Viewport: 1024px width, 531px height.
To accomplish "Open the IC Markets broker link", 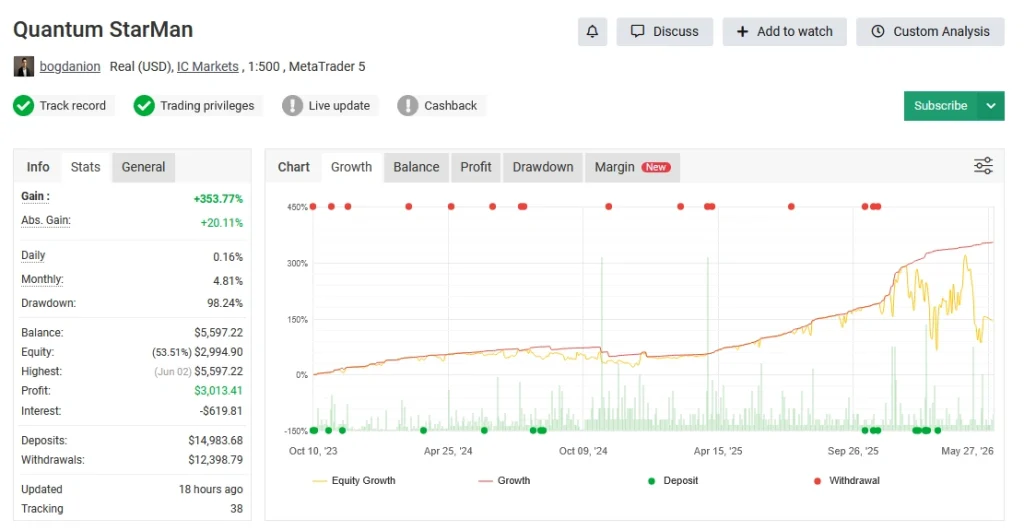I will [208, 67].
